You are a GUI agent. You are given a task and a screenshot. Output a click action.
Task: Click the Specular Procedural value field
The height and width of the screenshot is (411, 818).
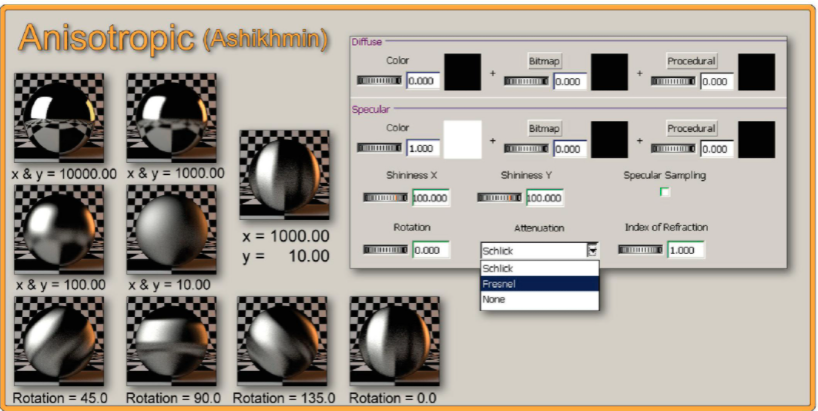(x=717, y=149)
